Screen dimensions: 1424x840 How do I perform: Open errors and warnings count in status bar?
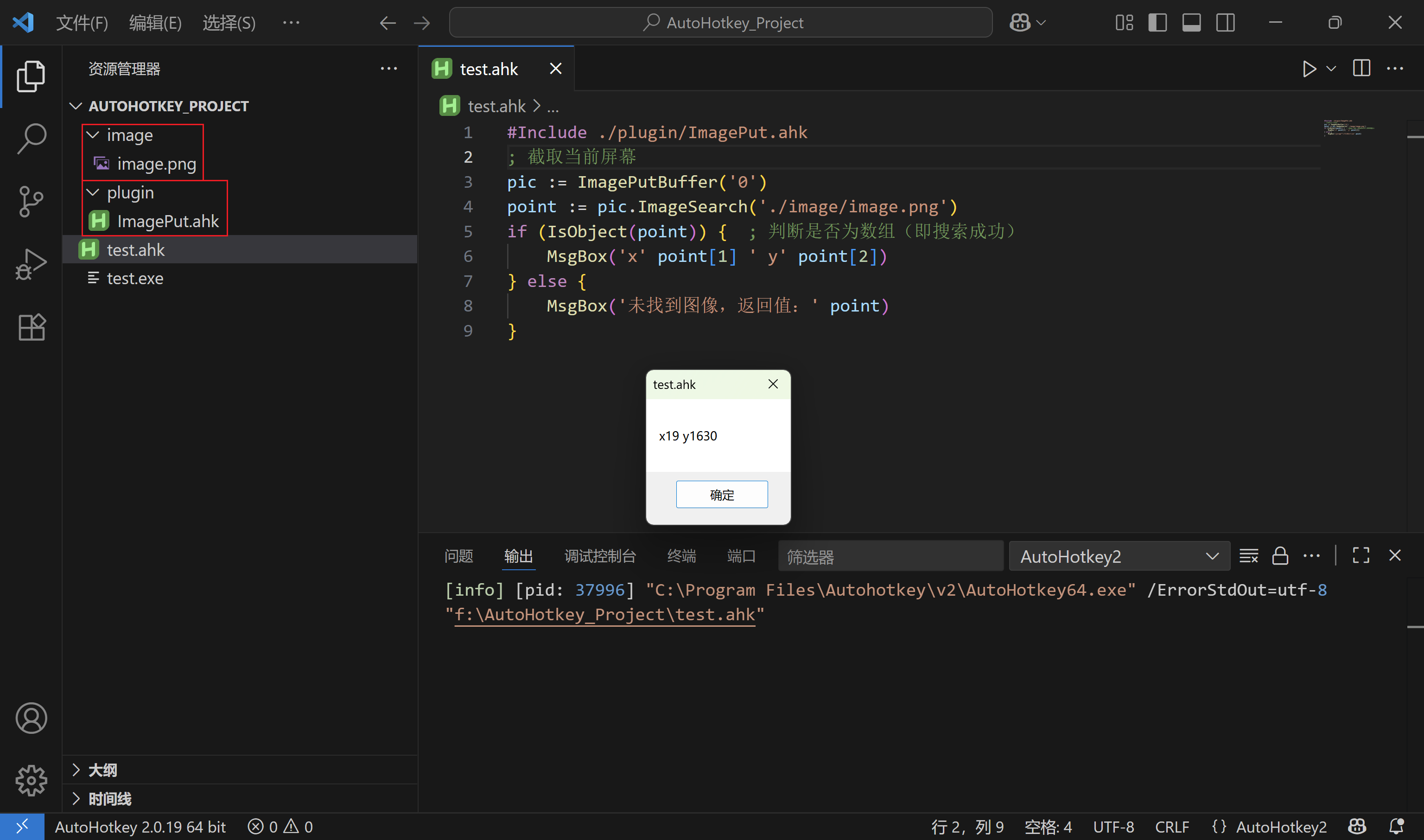point(280,827)
